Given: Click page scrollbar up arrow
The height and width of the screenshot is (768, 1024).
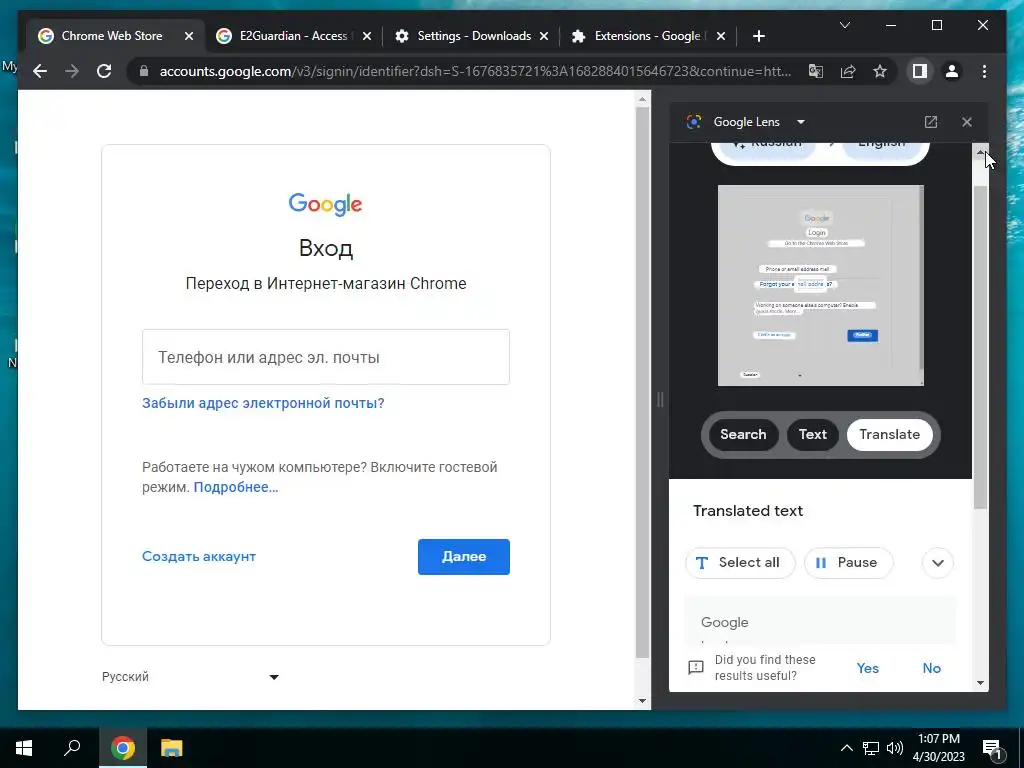Looking at the screenshot, I should point(642,99).
